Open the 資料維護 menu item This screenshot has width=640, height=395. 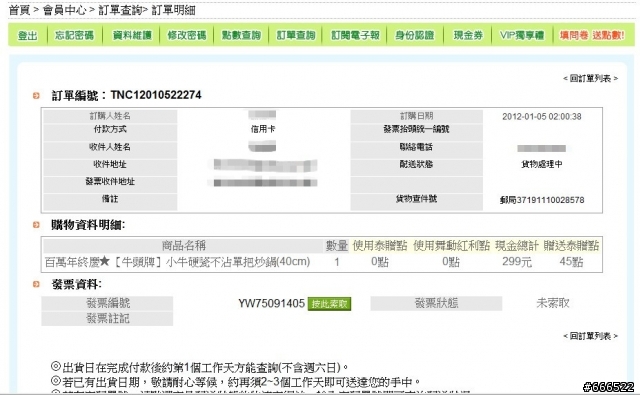[132, 36]
